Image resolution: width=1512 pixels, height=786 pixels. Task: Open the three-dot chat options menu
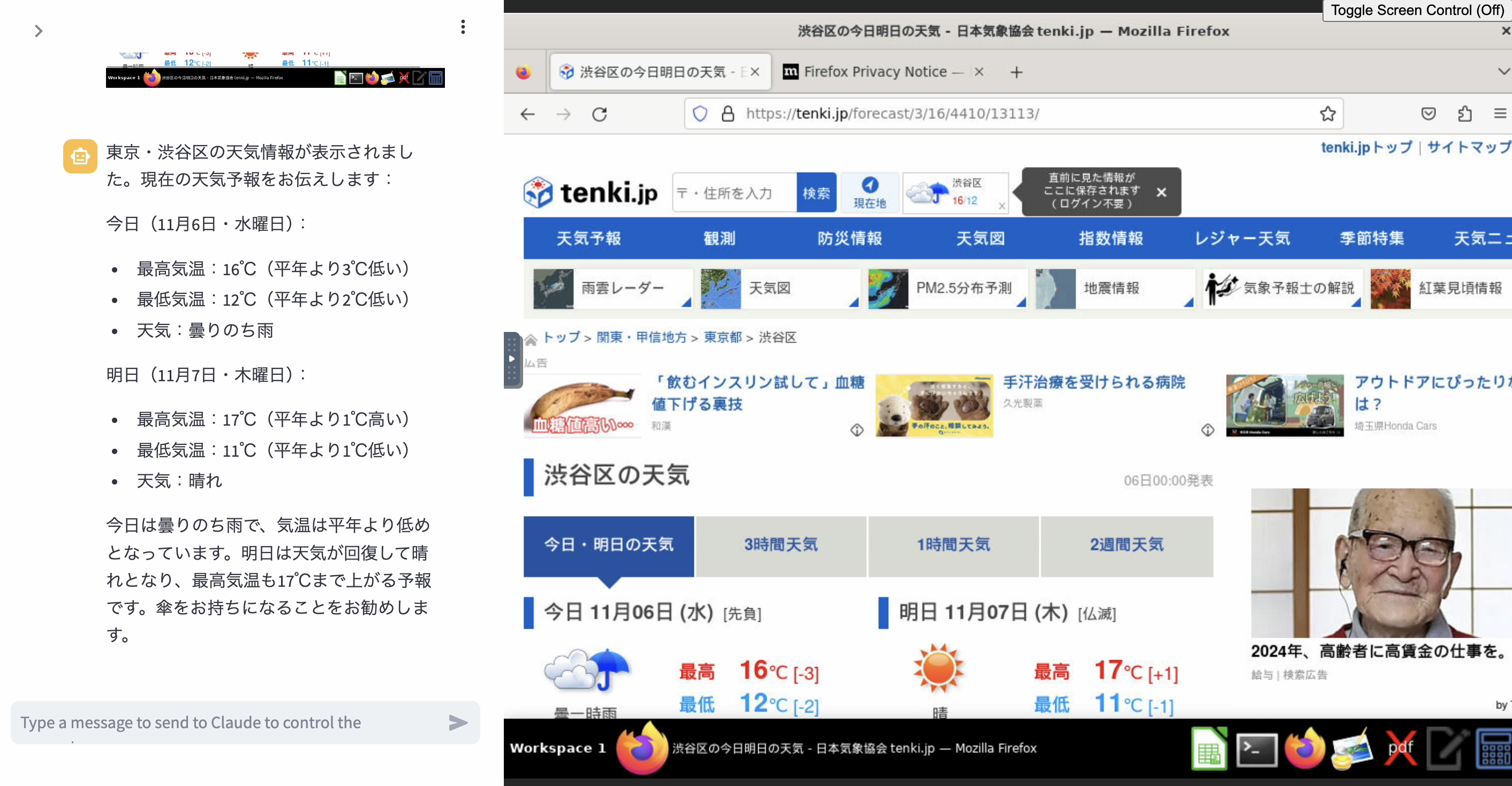click(x=463, y=27)
